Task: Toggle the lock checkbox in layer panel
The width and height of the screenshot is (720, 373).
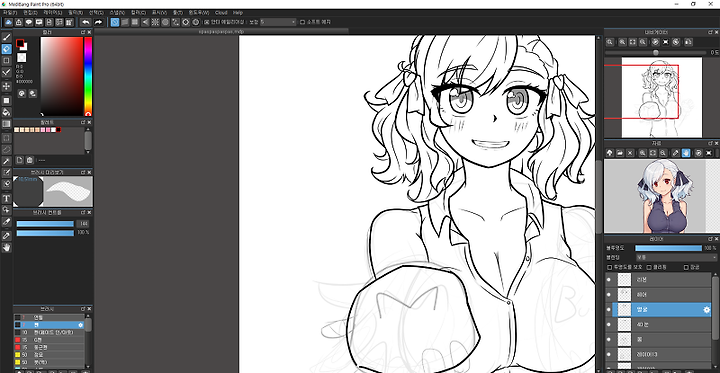Action: click(x=686, y=267)
